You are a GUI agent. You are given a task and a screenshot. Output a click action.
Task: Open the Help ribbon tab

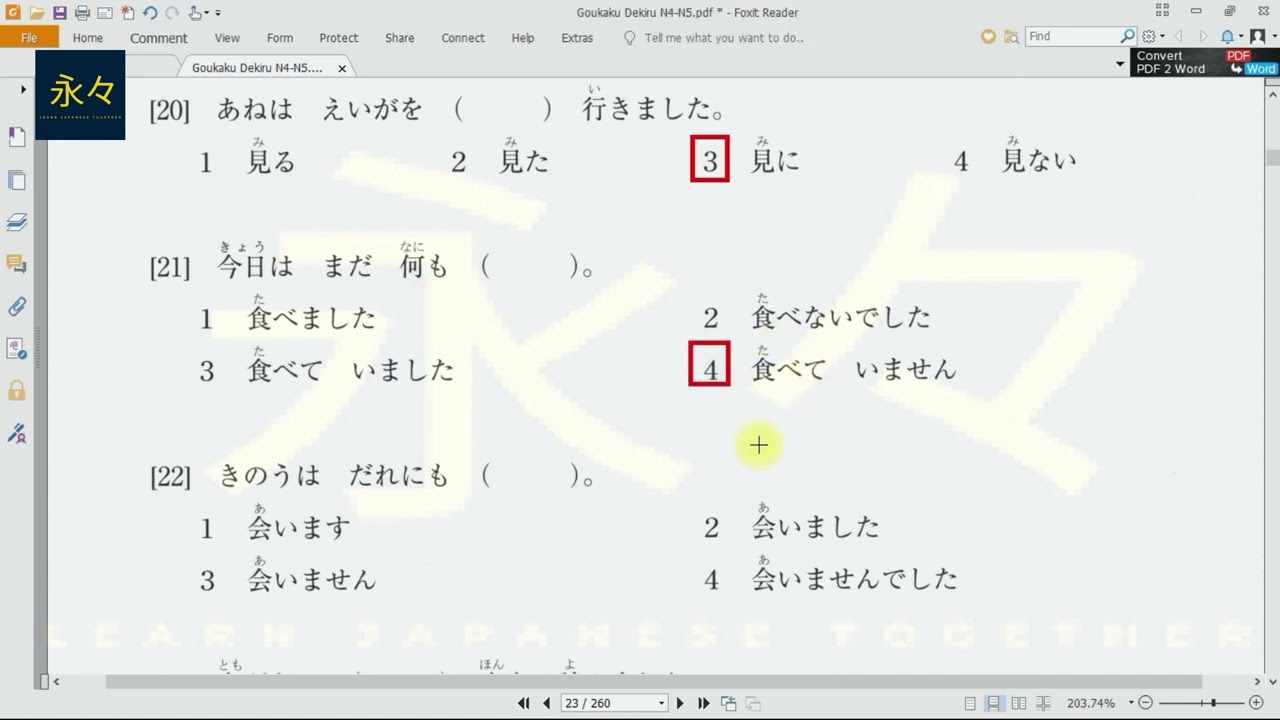[523, 38]
